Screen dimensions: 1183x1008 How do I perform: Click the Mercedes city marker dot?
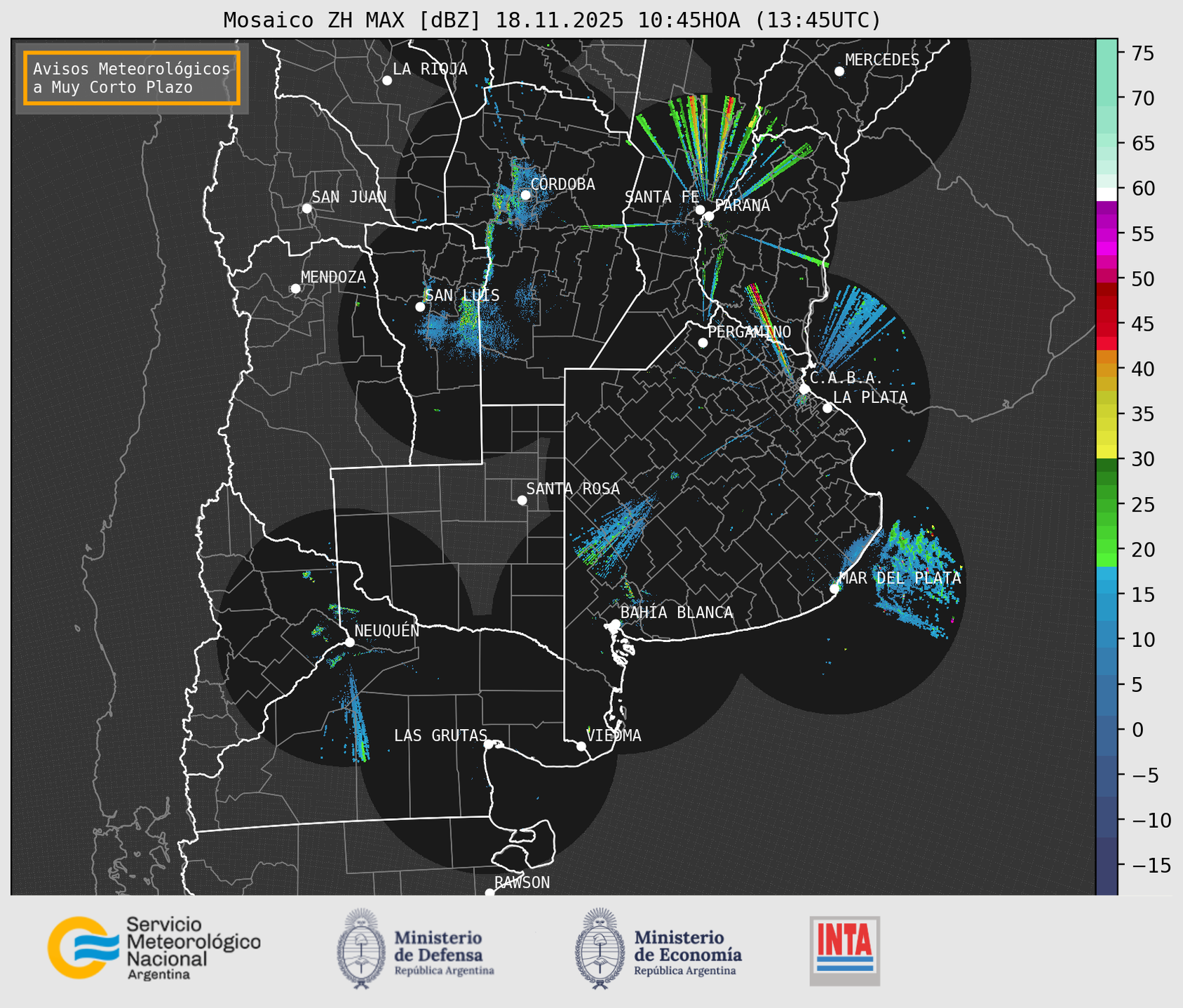(x=839, y=71)
